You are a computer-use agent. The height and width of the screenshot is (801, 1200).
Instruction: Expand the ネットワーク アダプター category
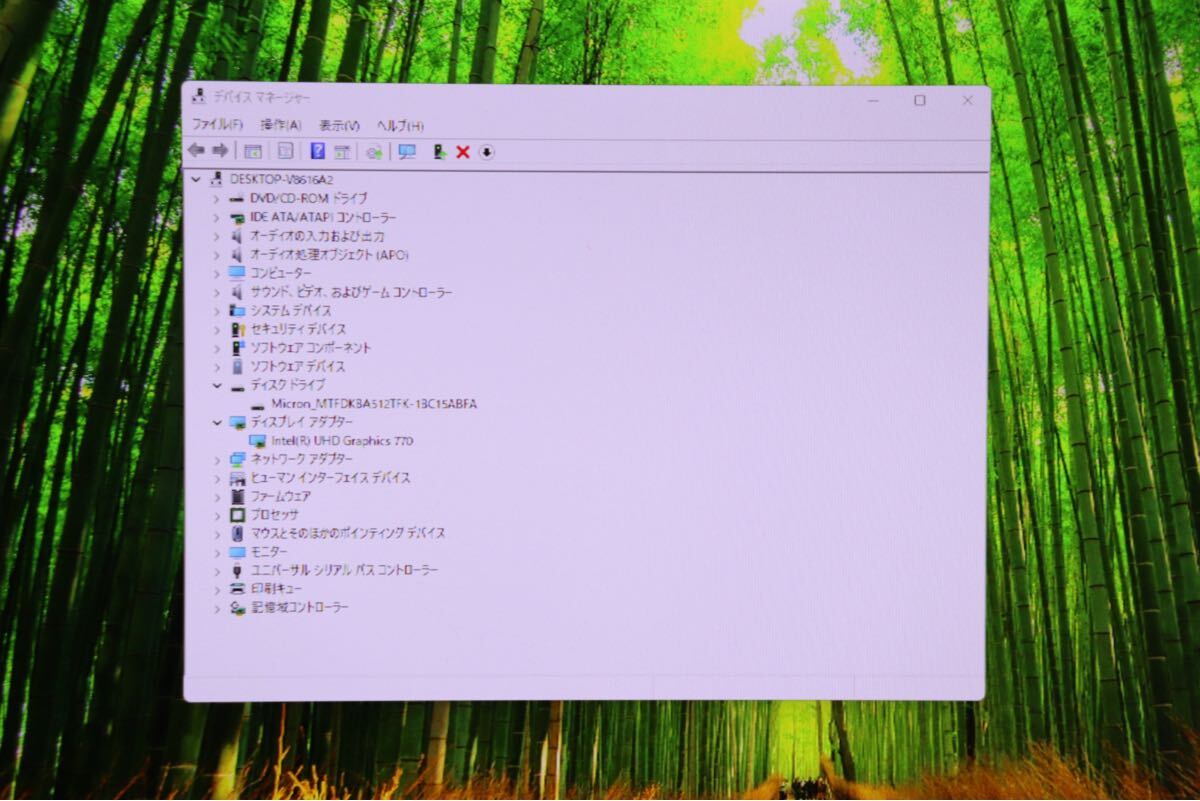pos(217,459)
